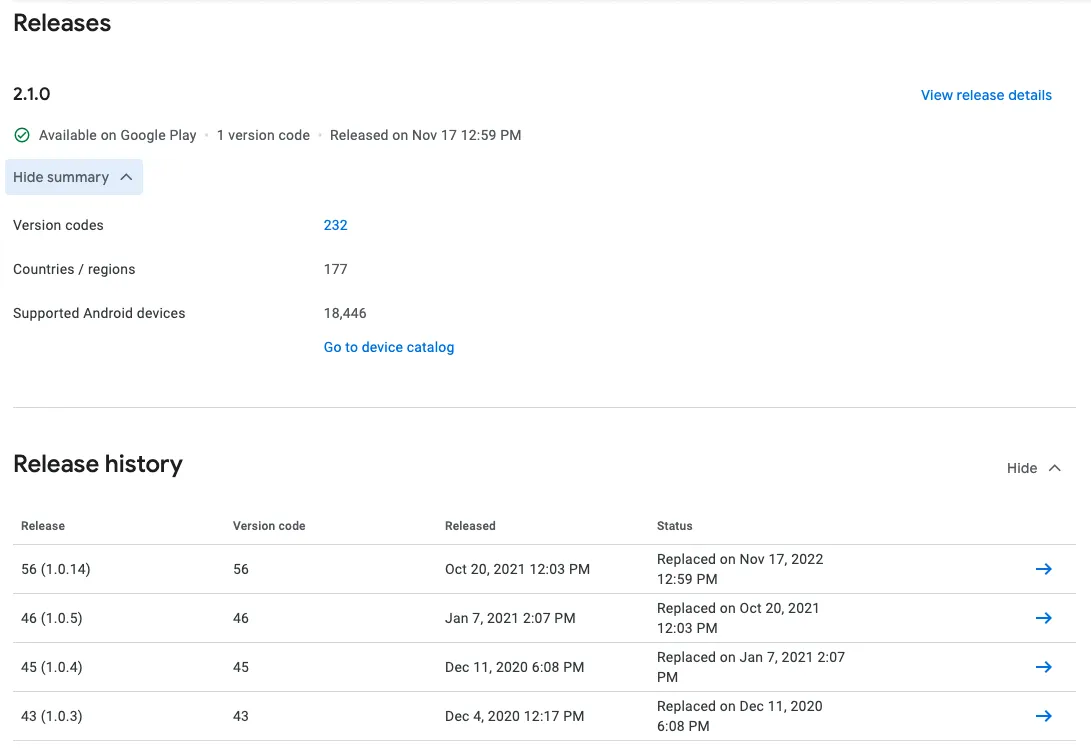Select the 56 (1.0.14) release row name
The height and width of the screenshot is (752, 1091).
56,569
